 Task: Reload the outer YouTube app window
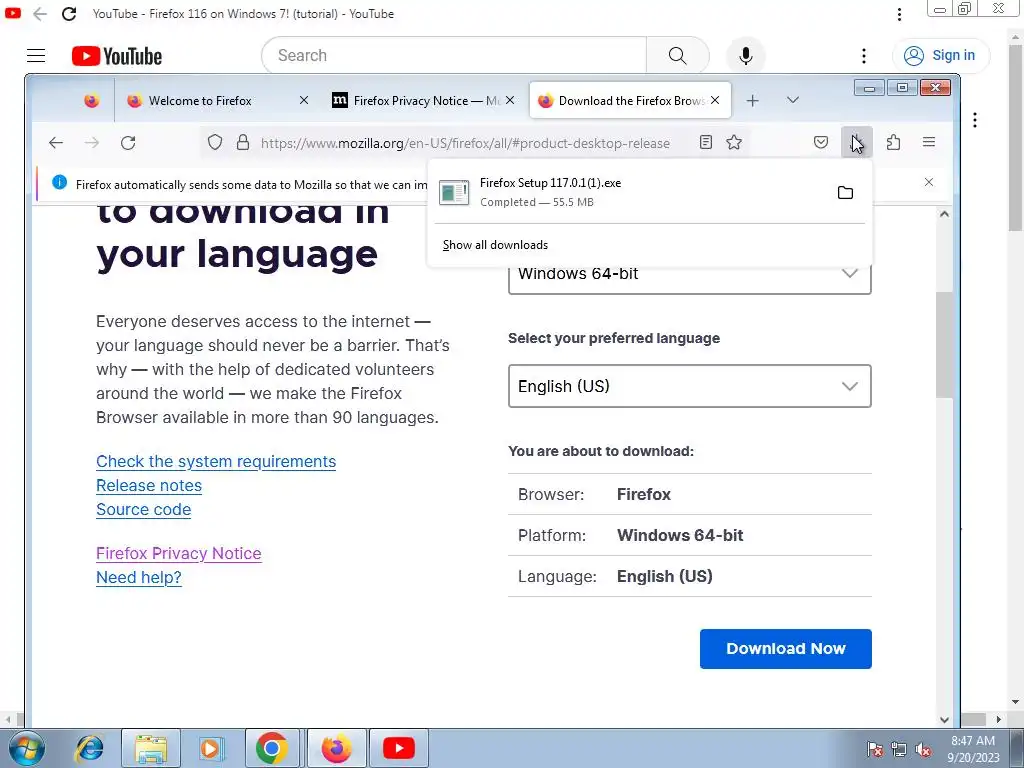tap(69, 14)
